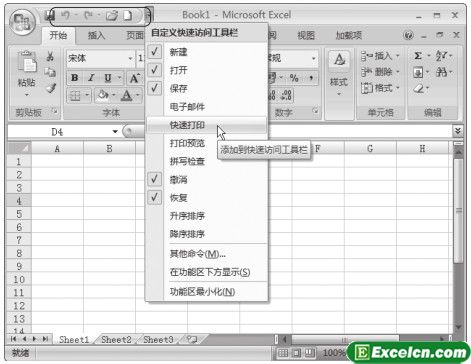The width and height of the screenshot is (471, 364).
Task: Toggle Underline formatting
Action: pos(108,78)
